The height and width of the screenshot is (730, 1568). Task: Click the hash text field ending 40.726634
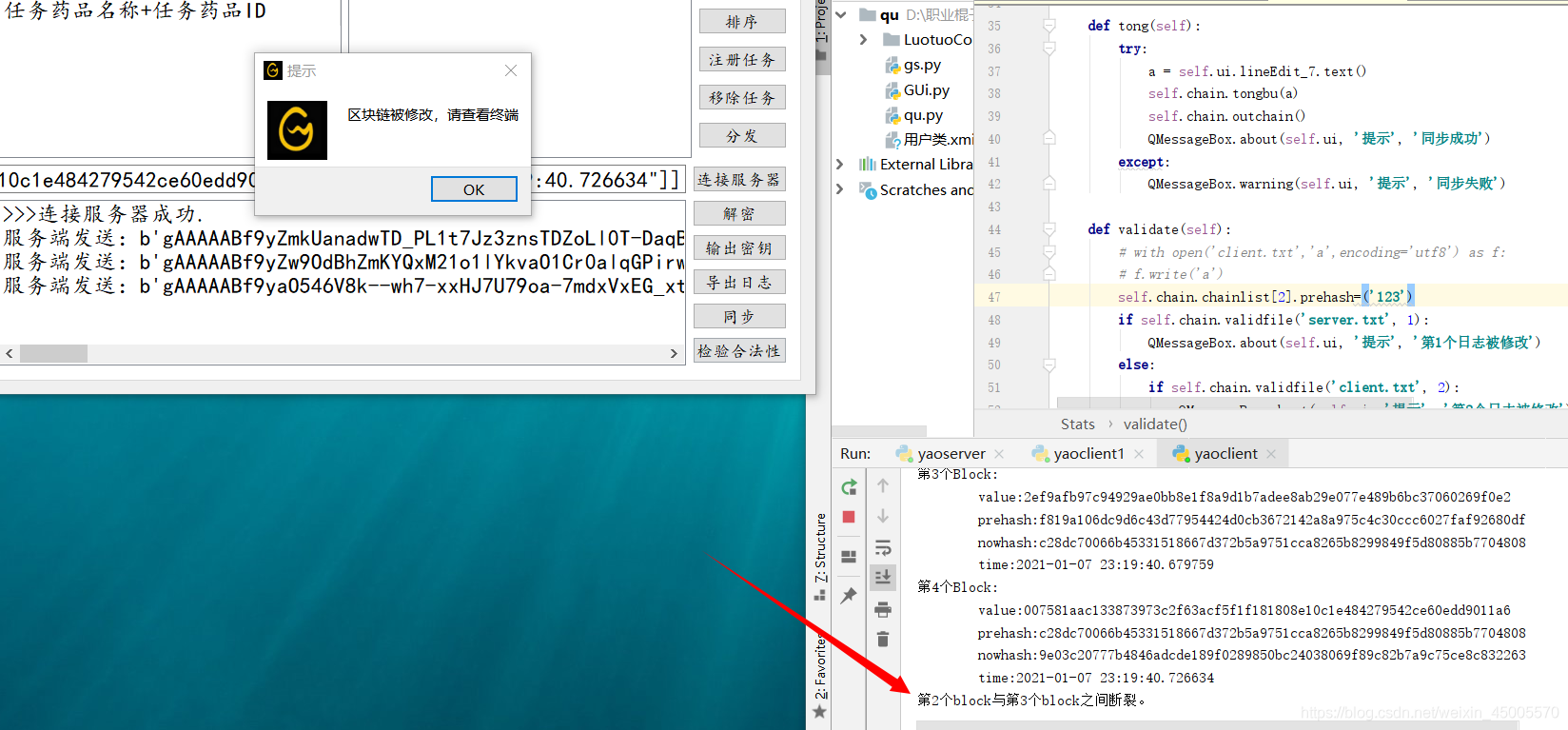click(343, 179)
